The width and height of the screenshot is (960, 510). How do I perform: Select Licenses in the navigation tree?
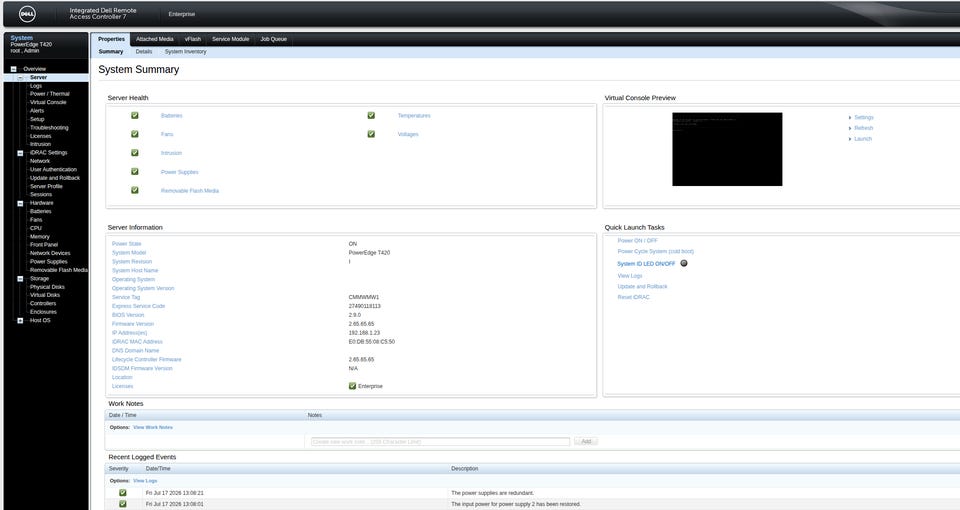pyautogui.click(x=40, y=136)
